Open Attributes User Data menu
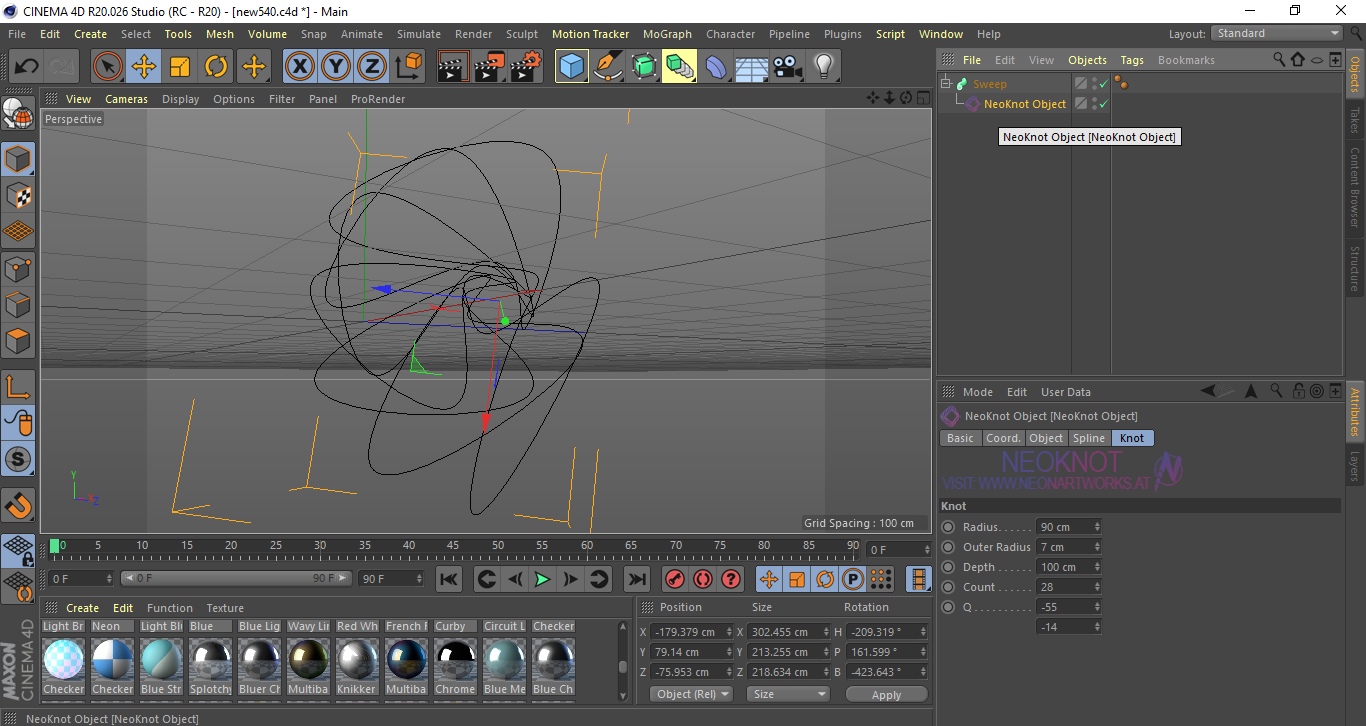This screenshot has height=726, width=1366. [x=1066, y=392]
